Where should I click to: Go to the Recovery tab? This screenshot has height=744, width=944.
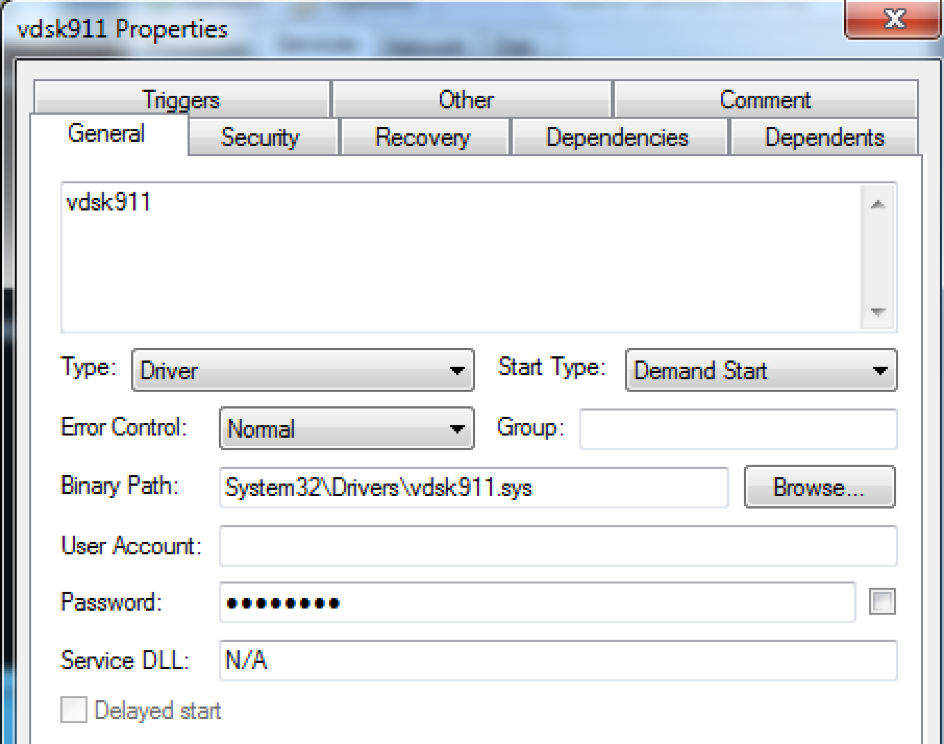[422, 138]
